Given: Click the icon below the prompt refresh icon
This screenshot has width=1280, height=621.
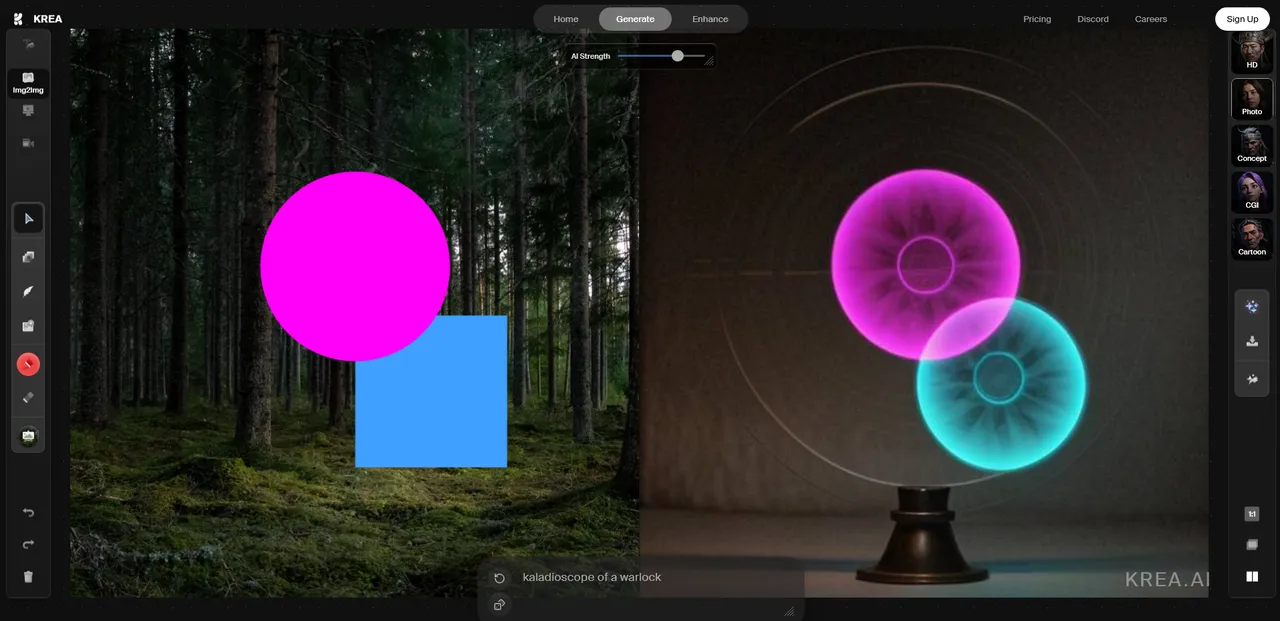Looking at the screenshot, I should 499,604.
